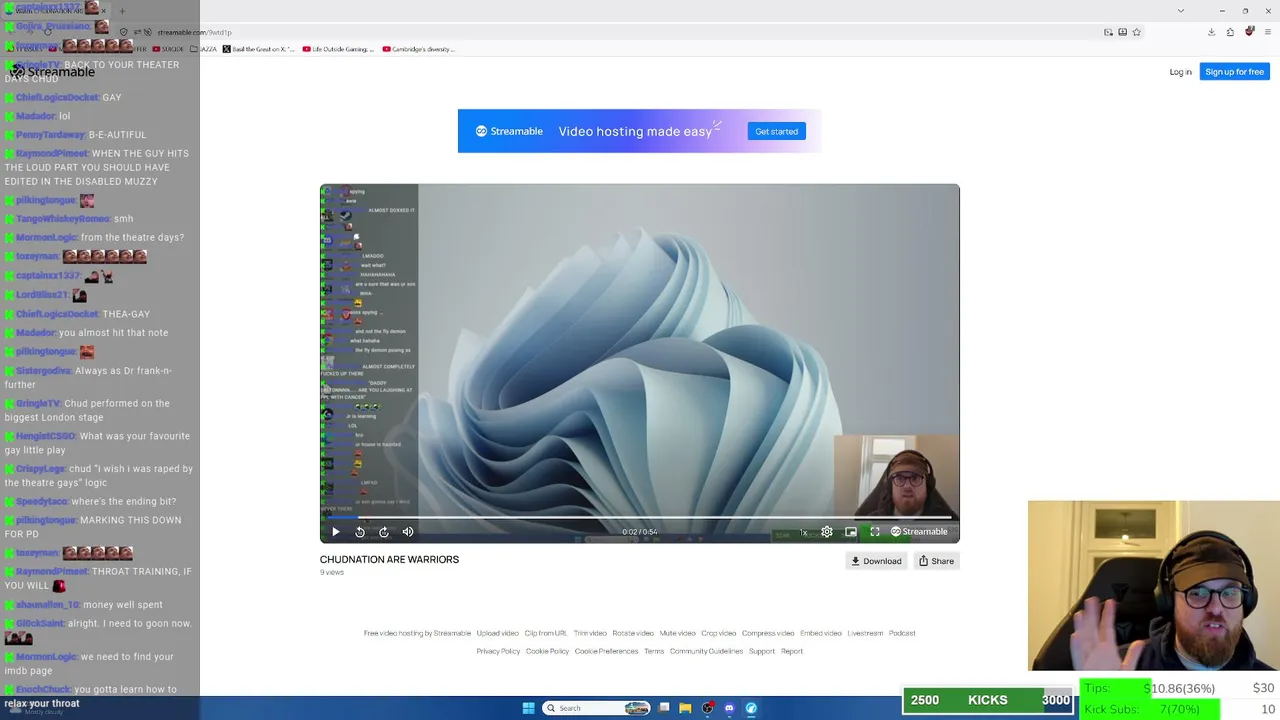The image size is (1280, 720).
Task: Open the Basil the Great on X bookmark
Action: click(x=258, y=49)
